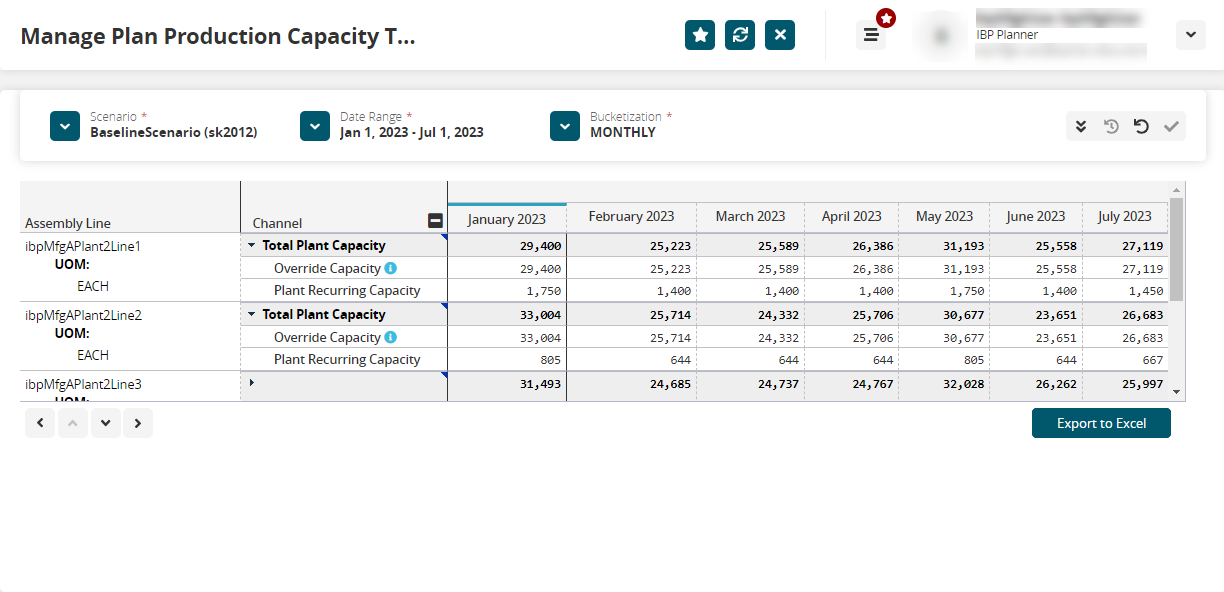Expand the ibpMfgAPlant2Line3 channel row
The width and height of the screenshot is (1224, 592).
[252, 383]
